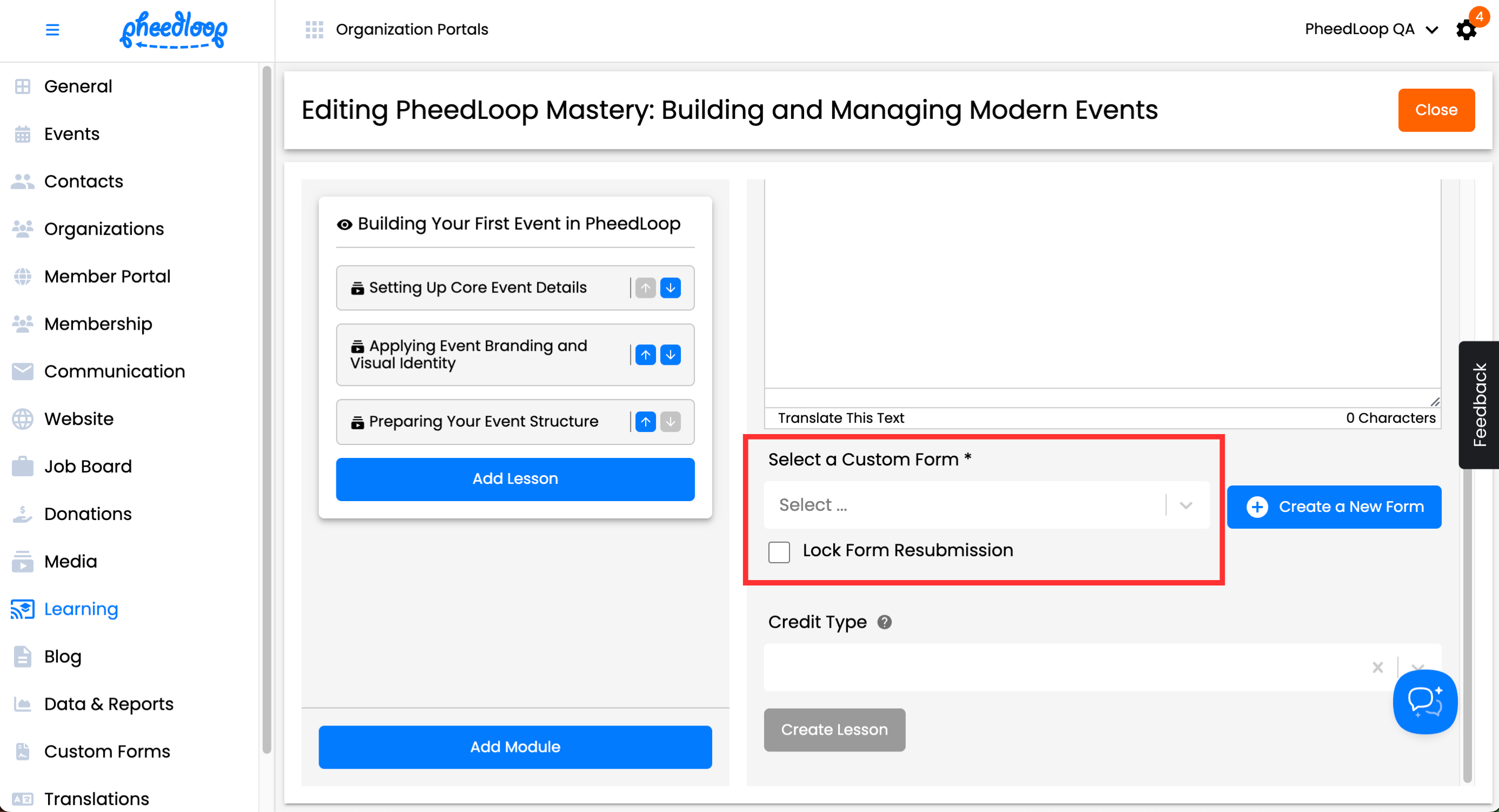Toggle visibility eye for Building Your First Event
Image resolution: width=1499 pixels, height=812 pixels.
pos(344,224)
